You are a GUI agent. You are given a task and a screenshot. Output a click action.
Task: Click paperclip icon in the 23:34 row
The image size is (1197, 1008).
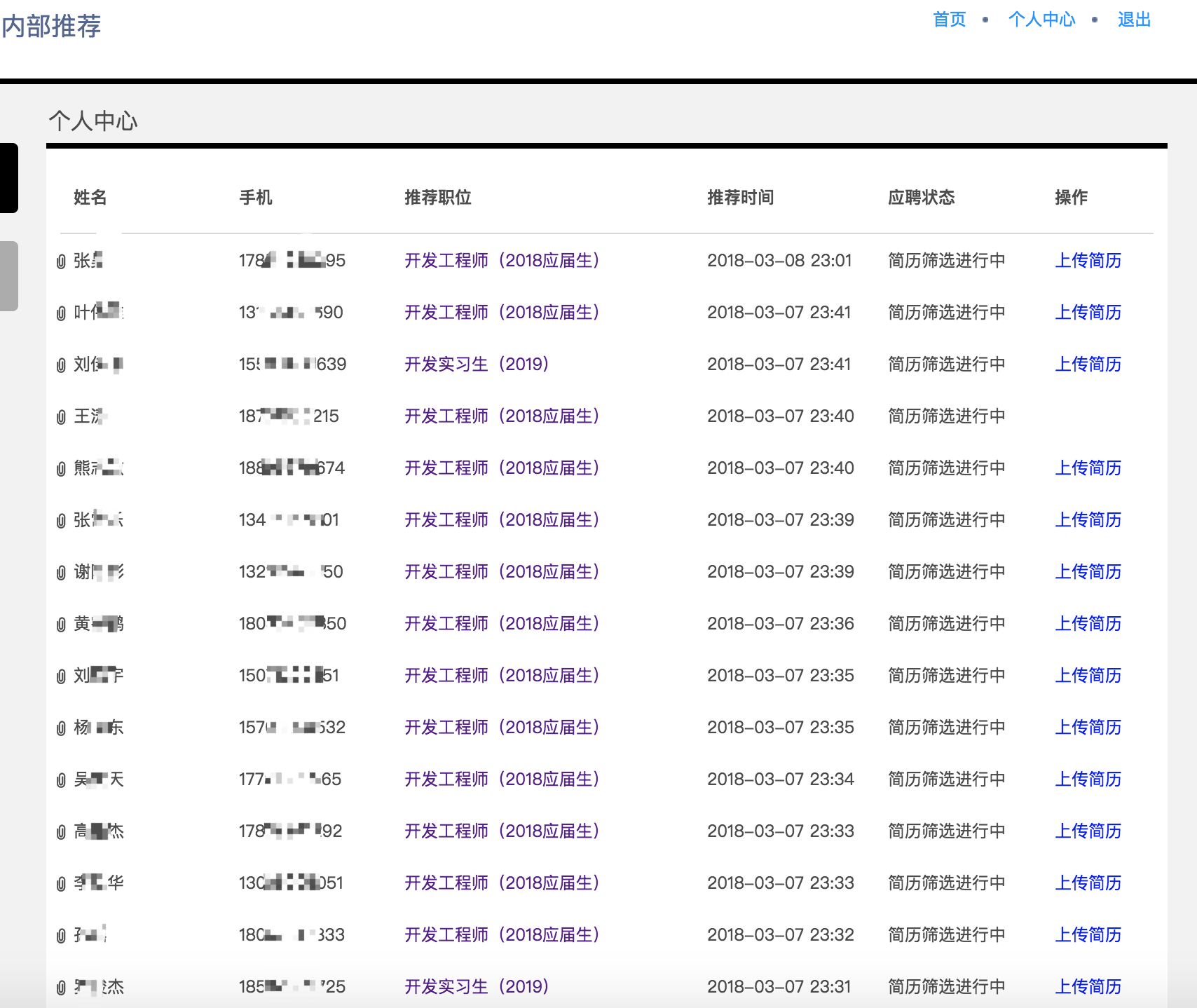click(61, 780)
